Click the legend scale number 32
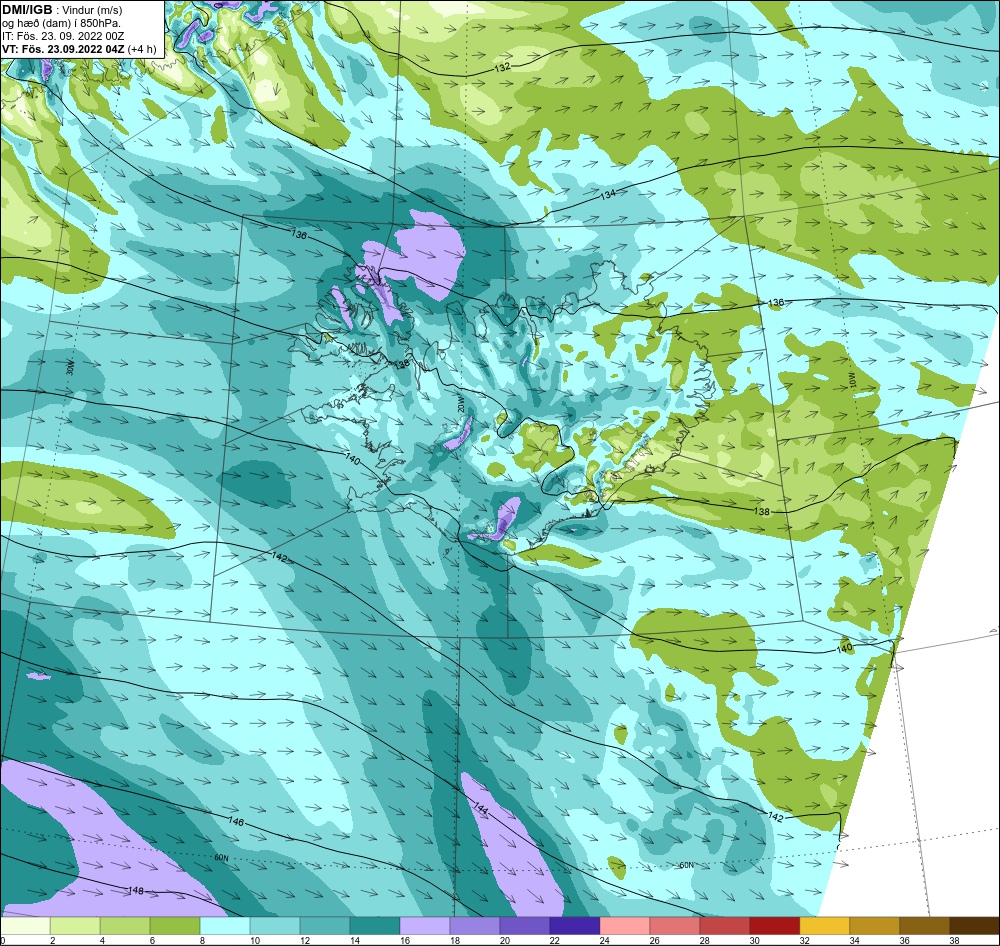 click(804, 940)
